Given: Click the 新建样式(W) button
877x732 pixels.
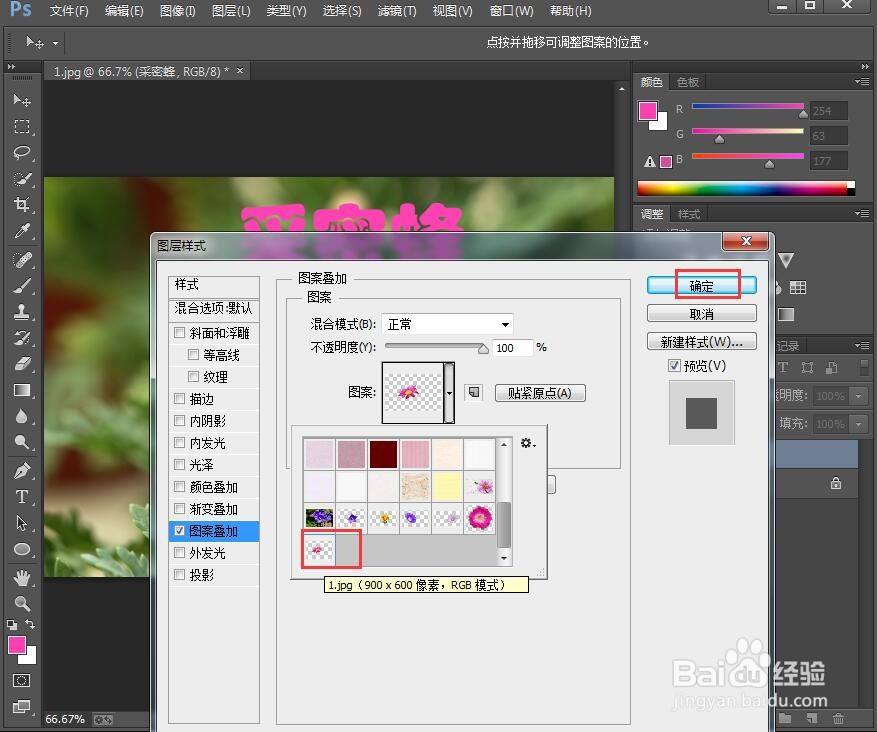Looking at the screenshot, I should 702,341.
